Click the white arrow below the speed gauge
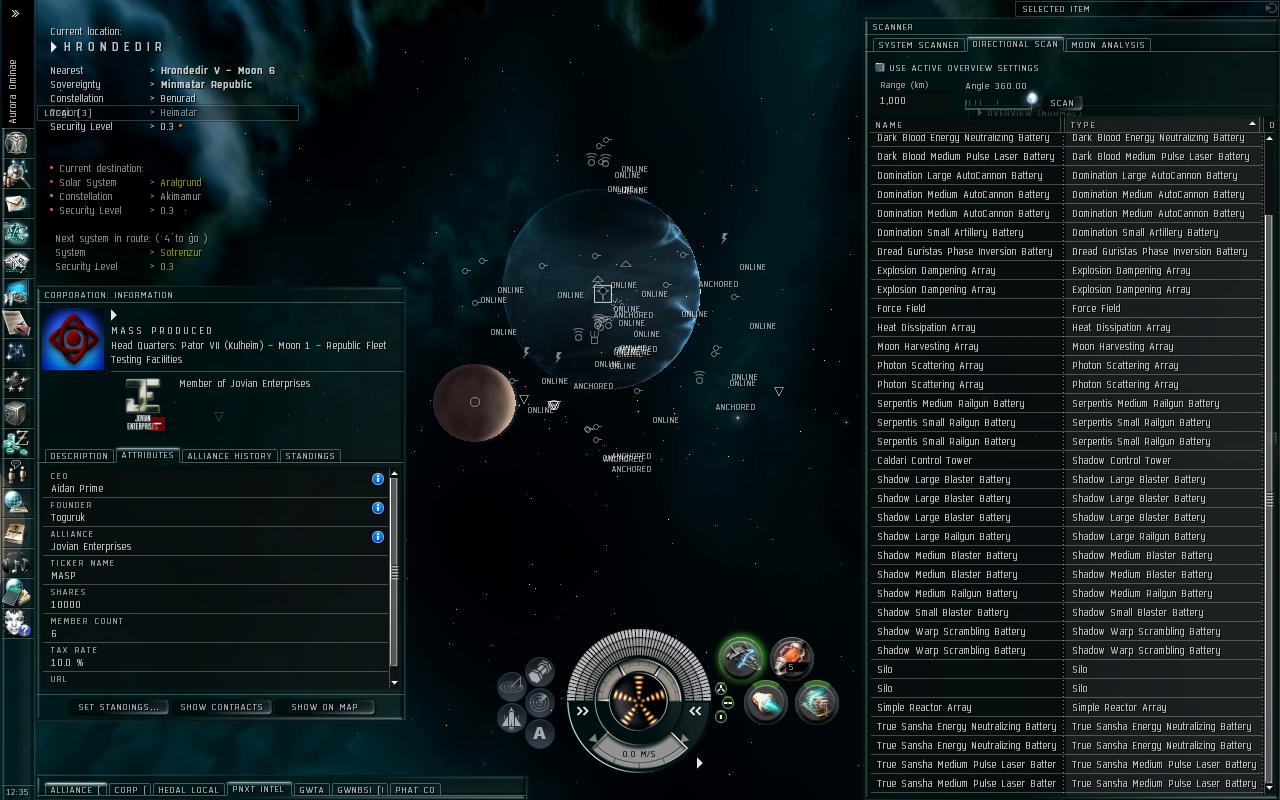The height and width of the screenshot is (800, 1280). (699, 763)
